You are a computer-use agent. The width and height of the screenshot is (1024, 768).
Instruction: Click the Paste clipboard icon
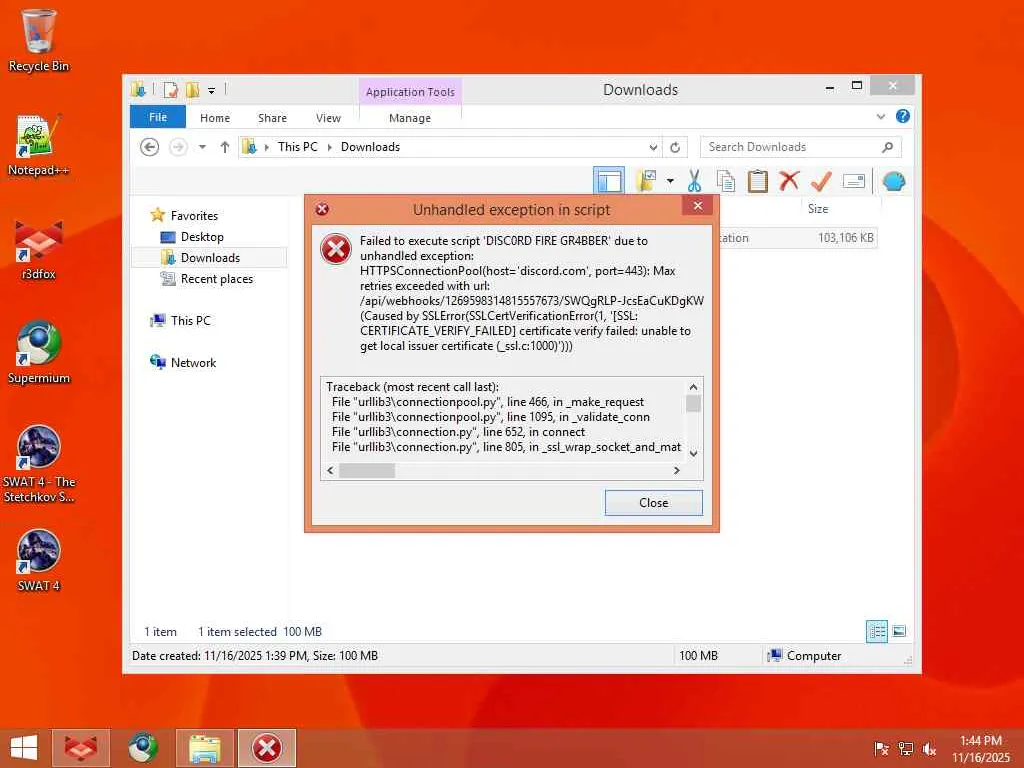(758, 181)
